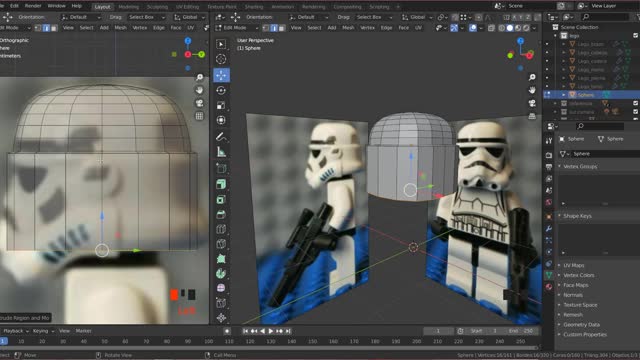Select the Inset Faces tool

[221, 200]
